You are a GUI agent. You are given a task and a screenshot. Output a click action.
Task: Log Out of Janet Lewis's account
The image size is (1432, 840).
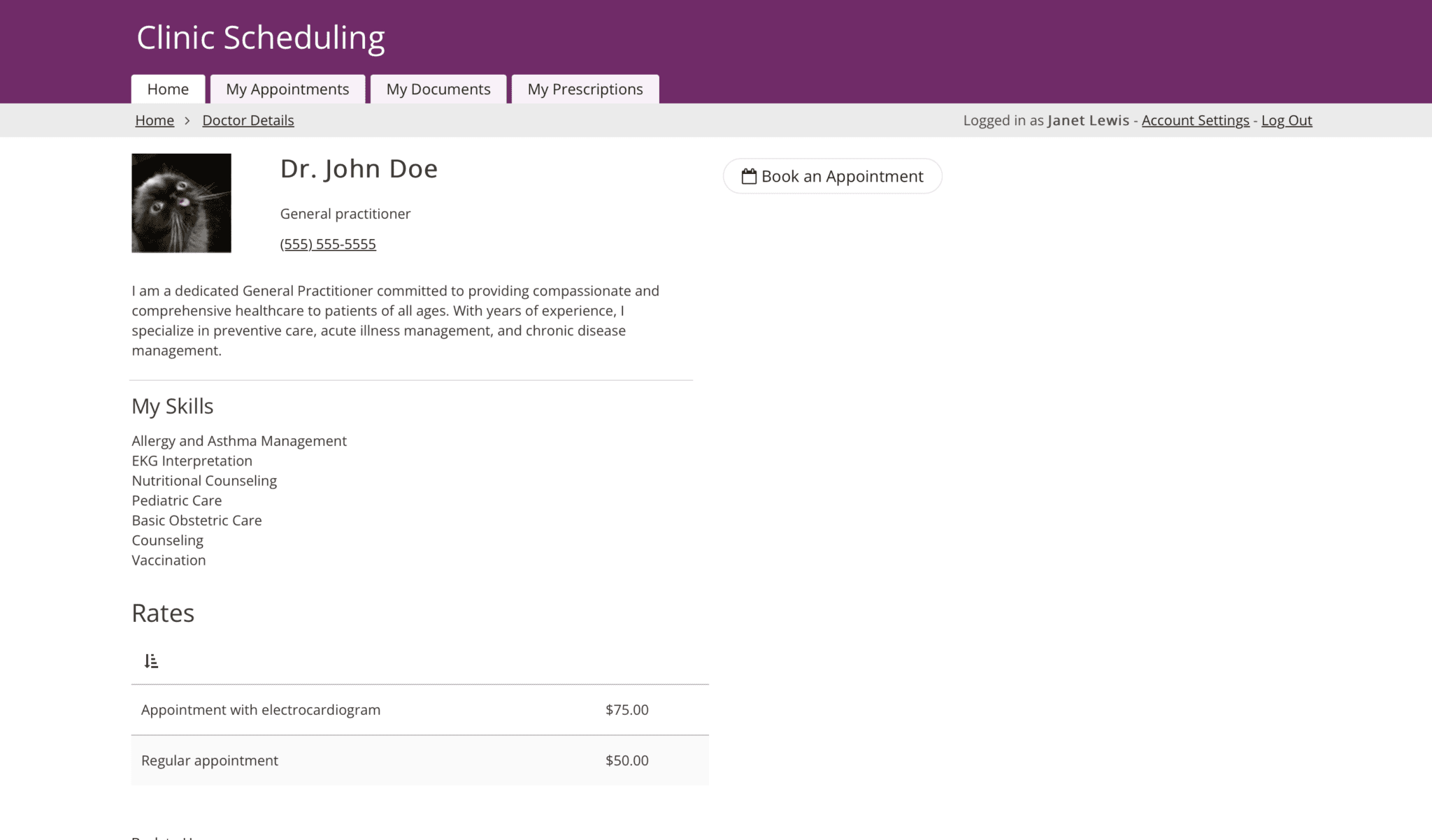click(1287, 120)
